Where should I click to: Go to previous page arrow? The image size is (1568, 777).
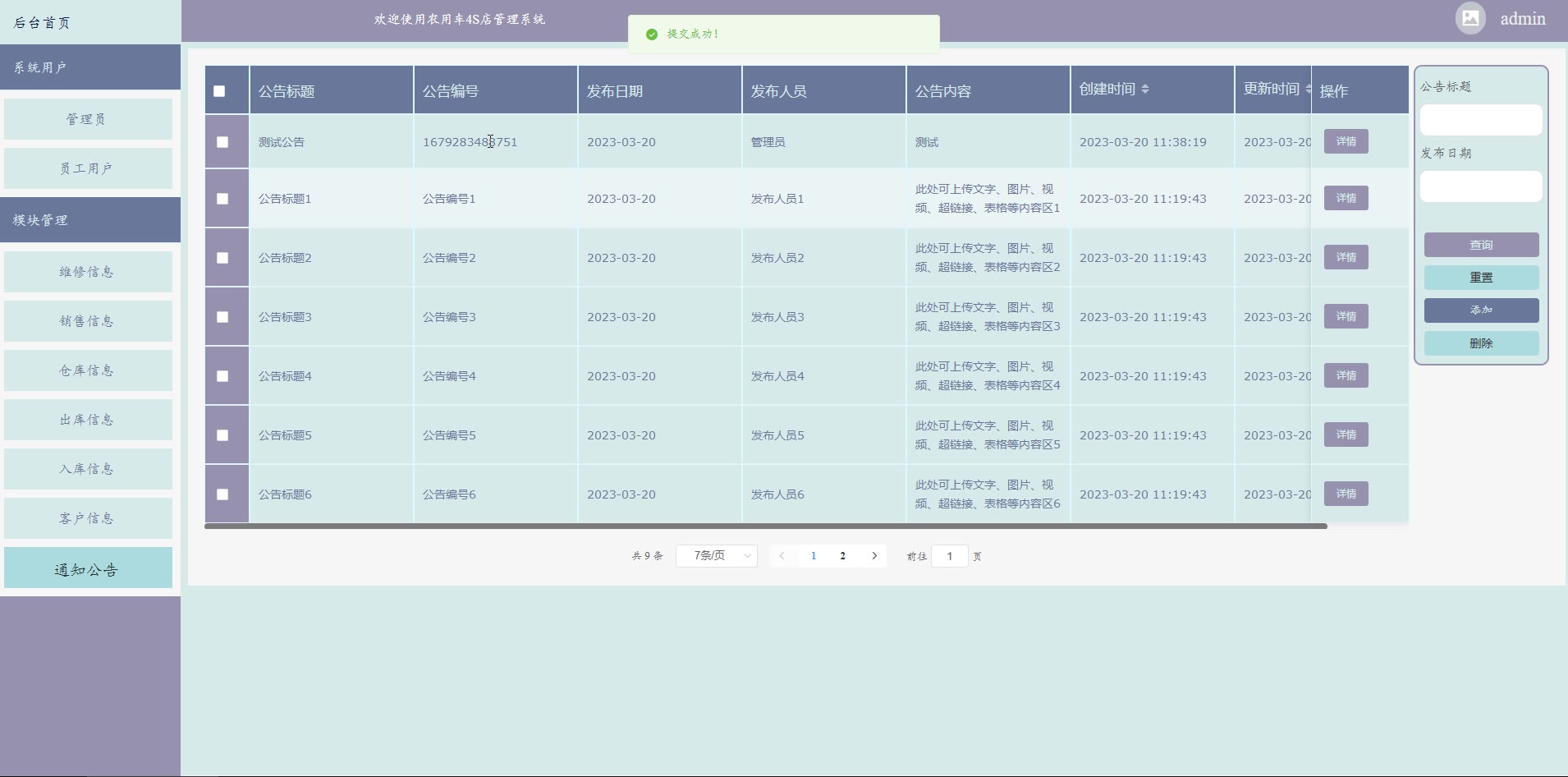click(782, 556)
